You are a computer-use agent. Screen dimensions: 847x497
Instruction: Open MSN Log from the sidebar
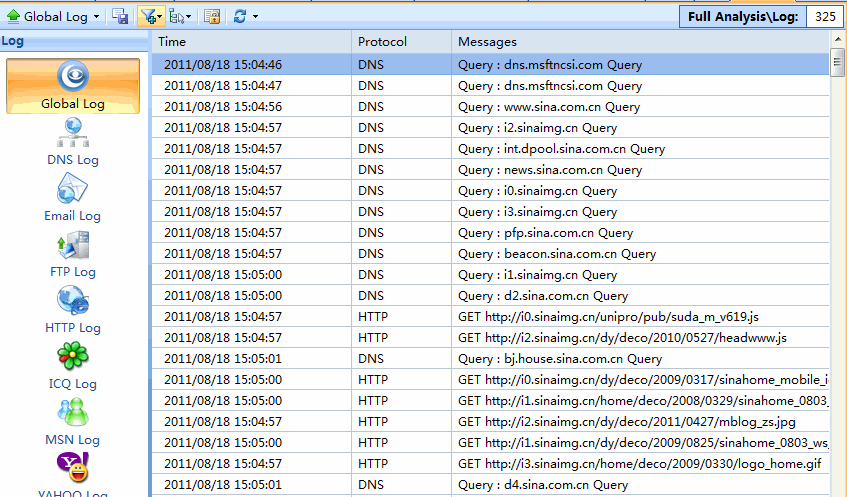pyautogui.click(x=73, y=422)
